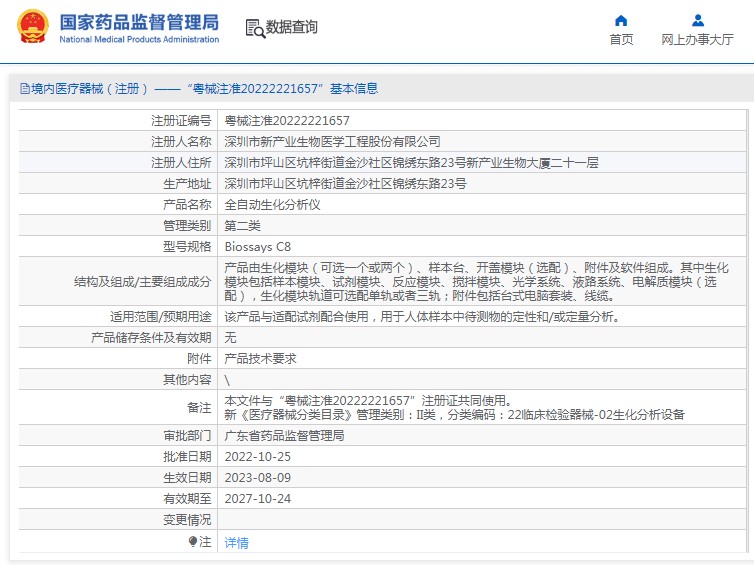Click the 型号规格 label
This screenshot has height=565, width=754.
[187, 247]
